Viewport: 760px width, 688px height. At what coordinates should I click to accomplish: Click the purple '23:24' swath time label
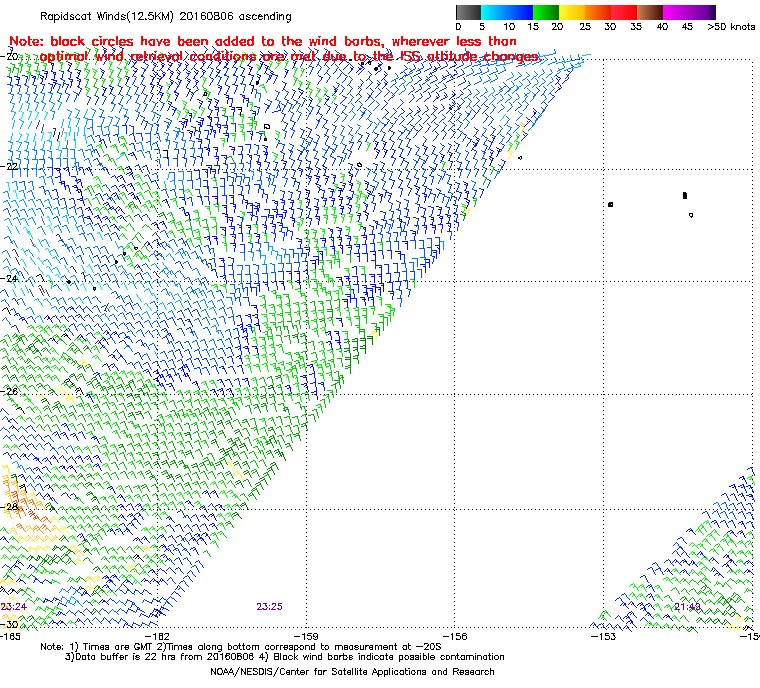13,607
